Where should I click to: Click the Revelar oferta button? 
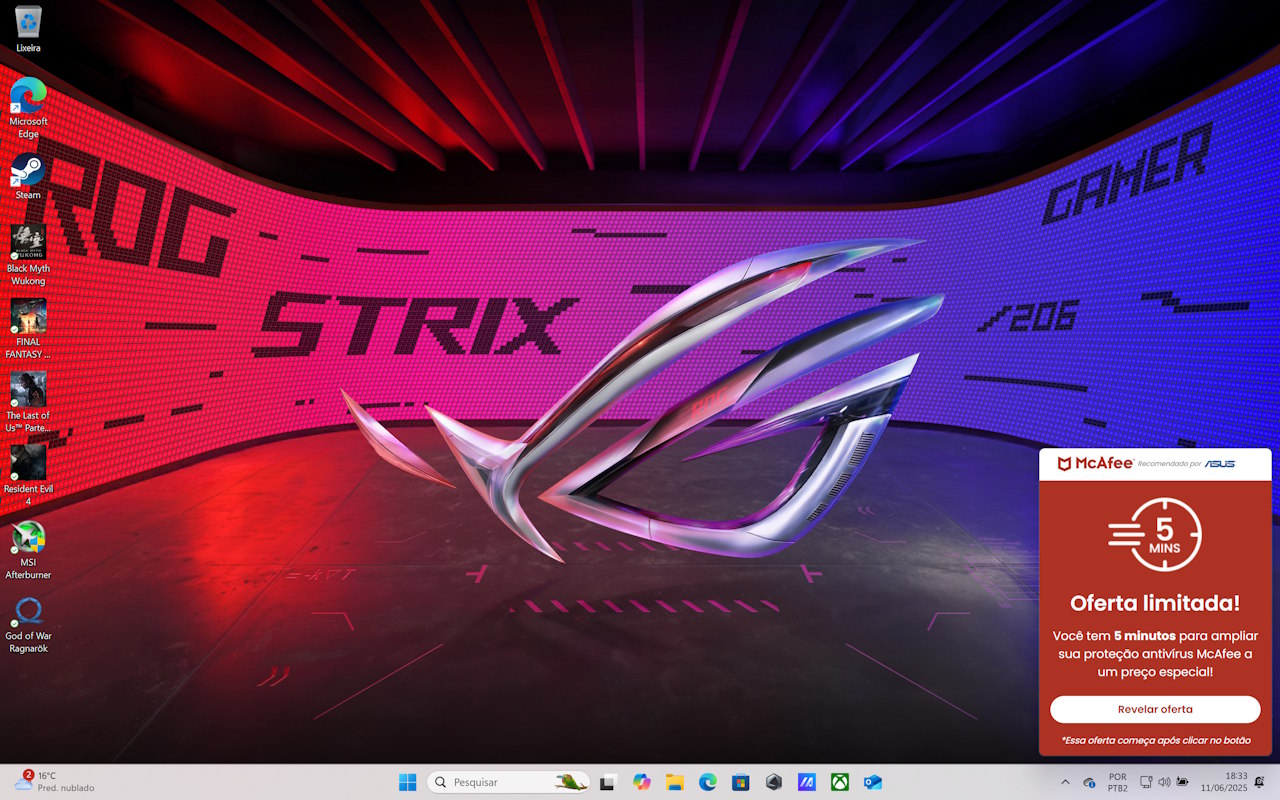point(1155,709)
